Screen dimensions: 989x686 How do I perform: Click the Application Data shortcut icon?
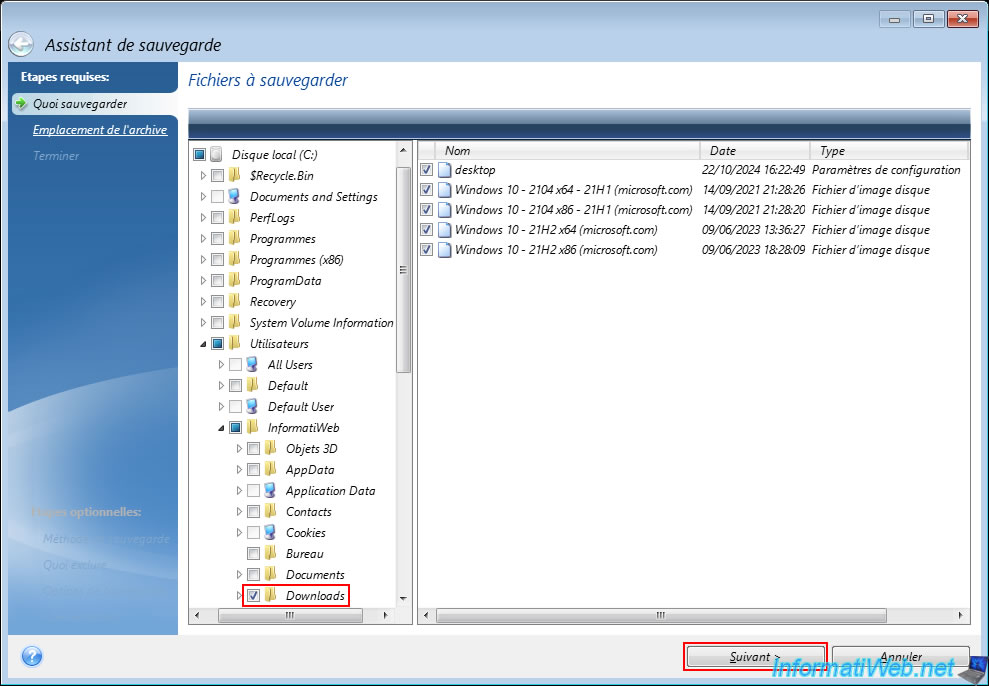click(271, 491)
